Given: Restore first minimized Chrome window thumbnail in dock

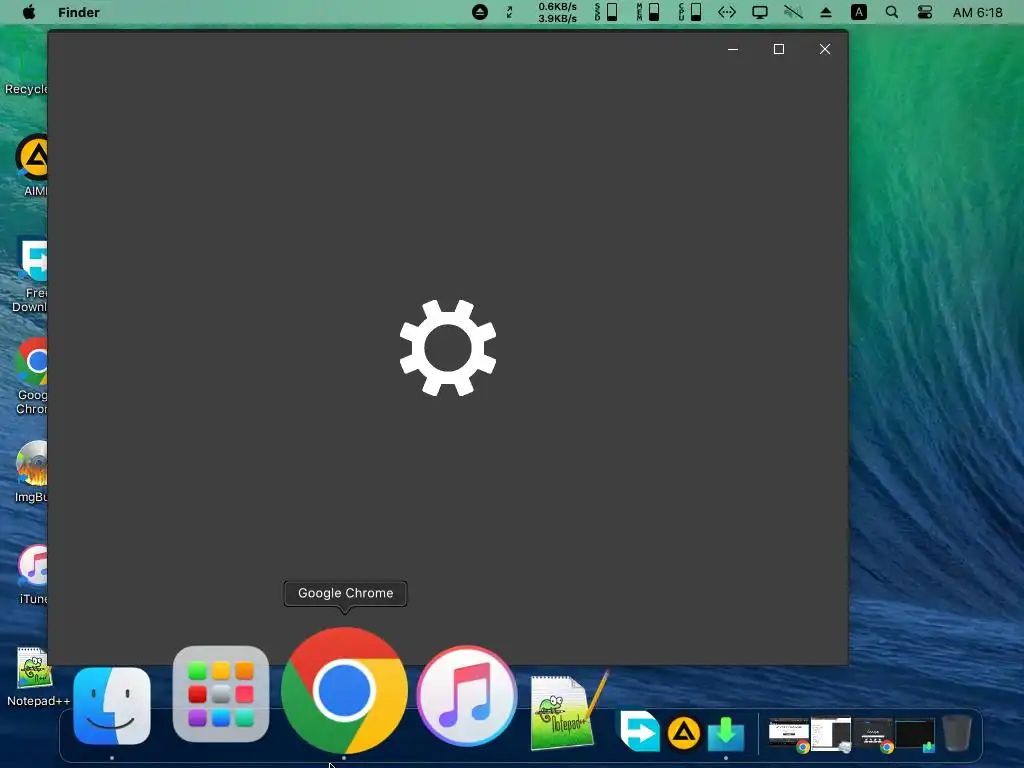Looking at the screenshot, I should [789, 734].
